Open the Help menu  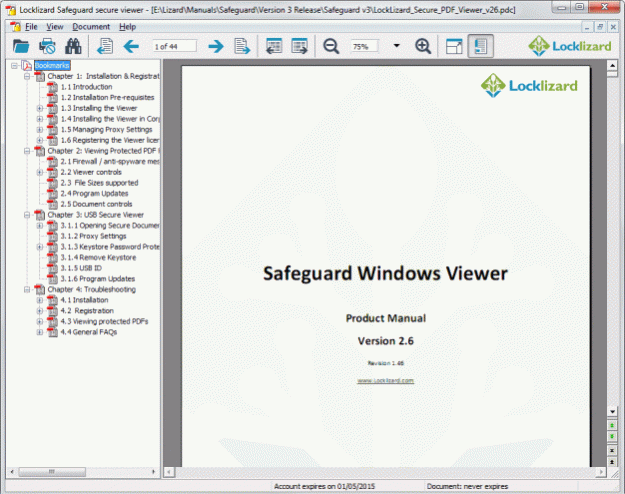click(x=128, y=27)
